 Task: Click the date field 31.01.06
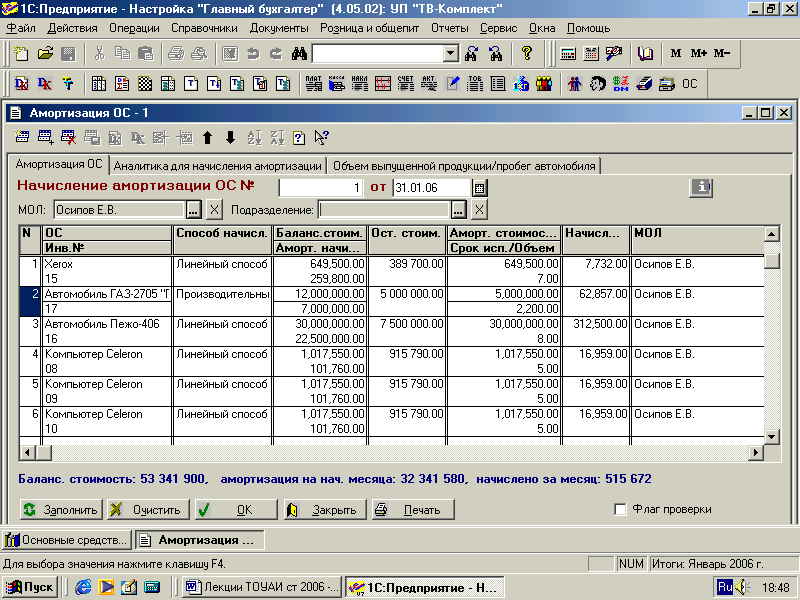432,188
